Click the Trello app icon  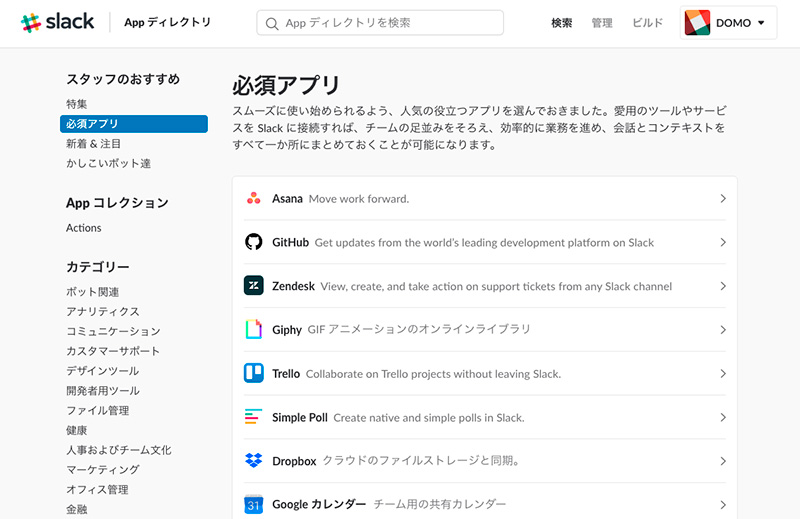pyautogui.click(x=254, y=373)
